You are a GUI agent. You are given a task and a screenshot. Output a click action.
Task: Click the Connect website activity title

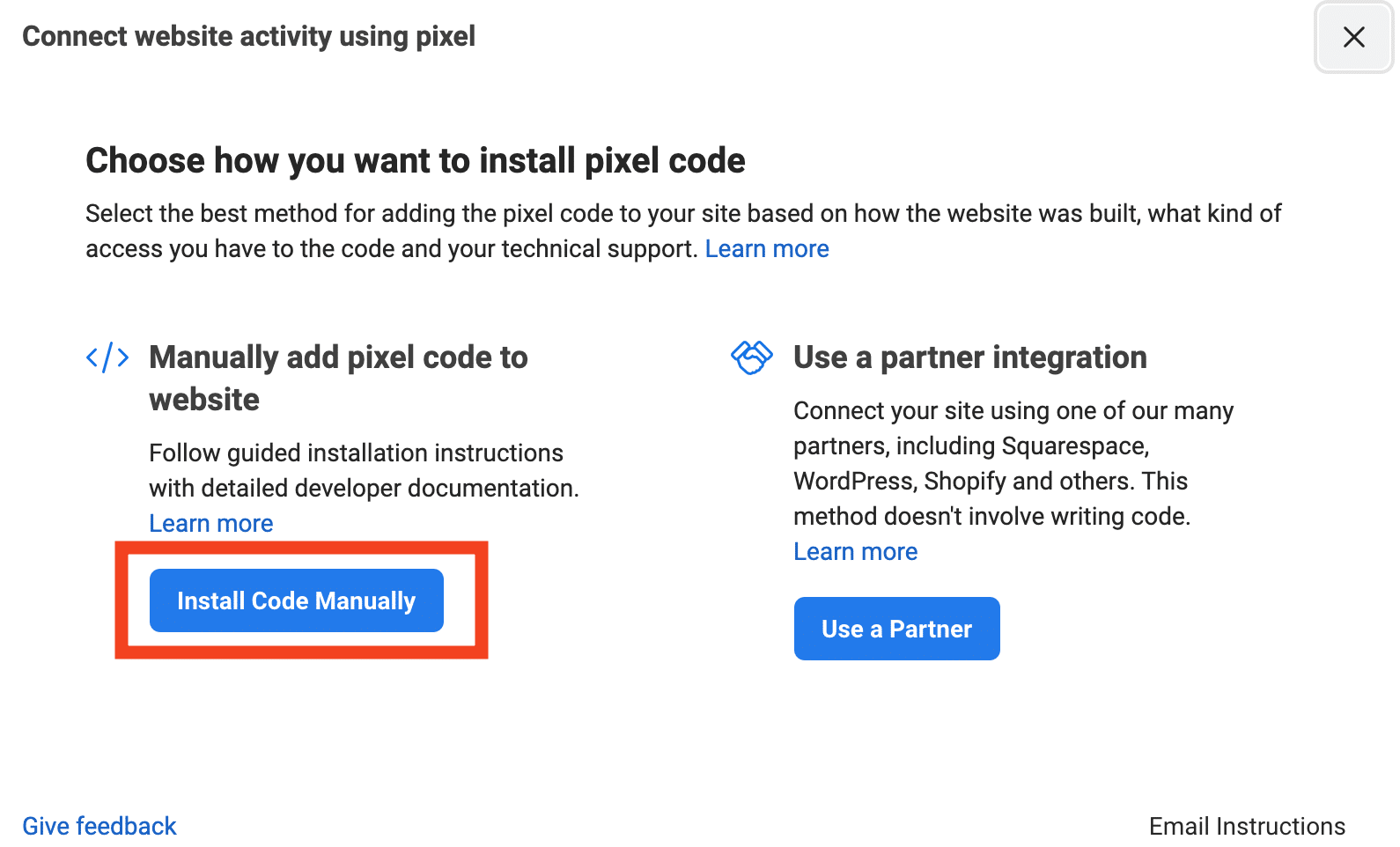[x=248, y=36]
